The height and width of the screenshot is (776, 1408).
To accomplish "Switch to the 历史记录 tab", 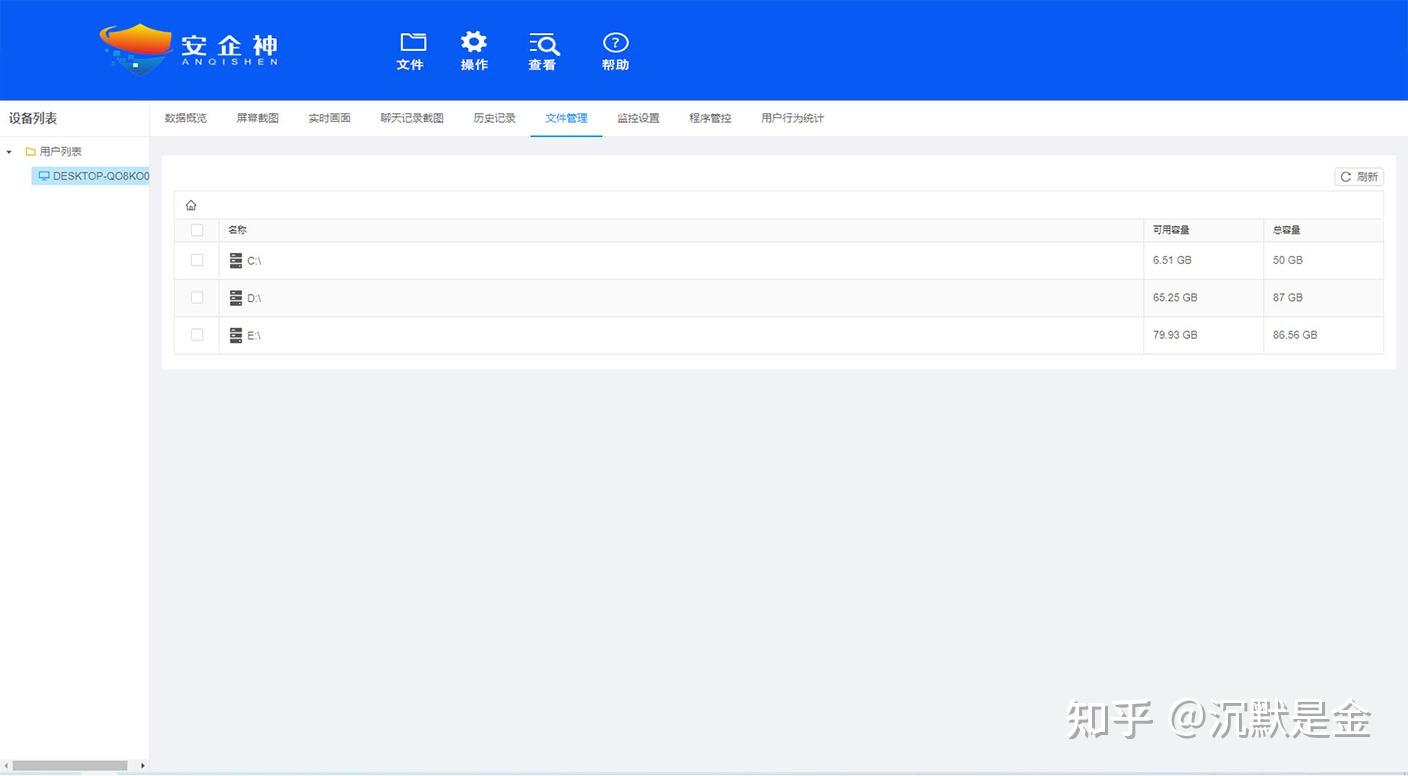I will [x=495, y=118].
